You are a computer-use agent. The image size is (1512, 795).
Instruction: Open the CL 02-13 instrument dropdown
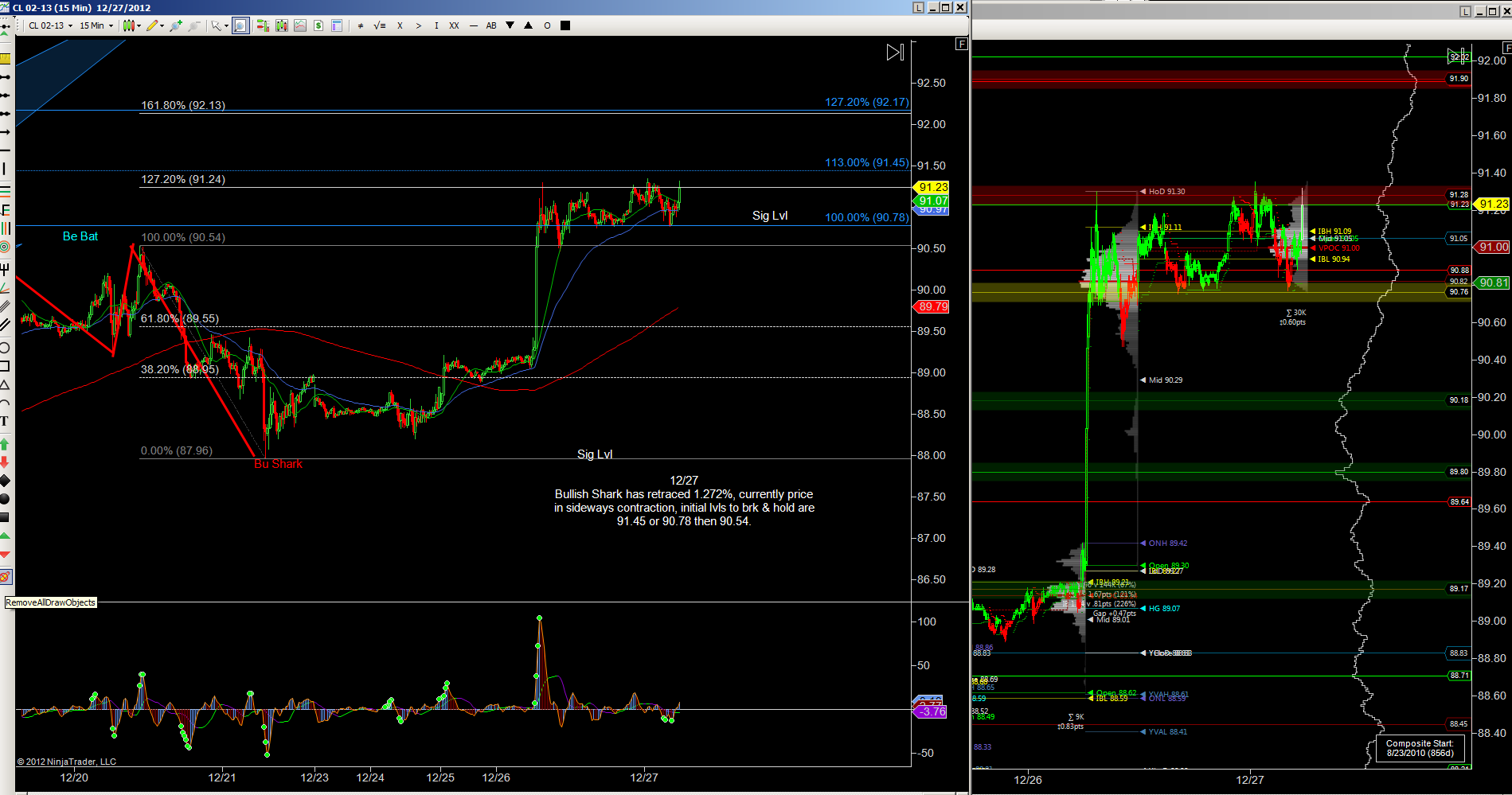tap(50, 25)
